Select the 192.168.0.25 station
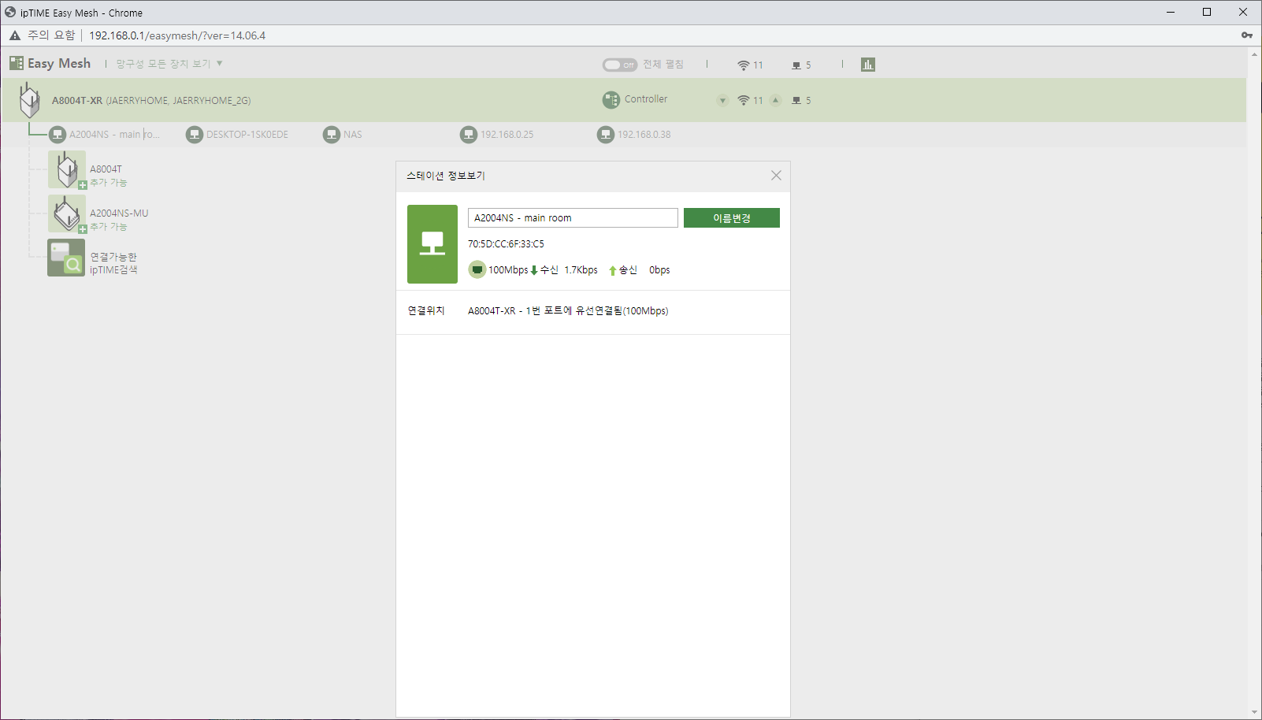 (497, 134)
